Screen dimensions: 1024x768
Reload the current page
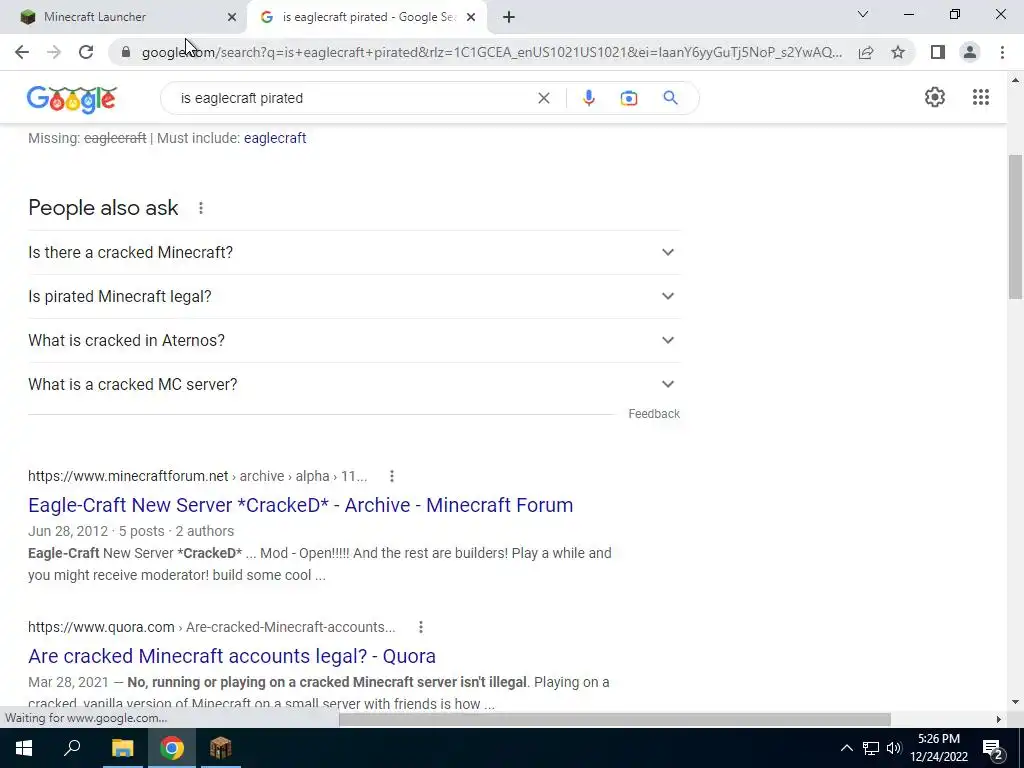86,52
